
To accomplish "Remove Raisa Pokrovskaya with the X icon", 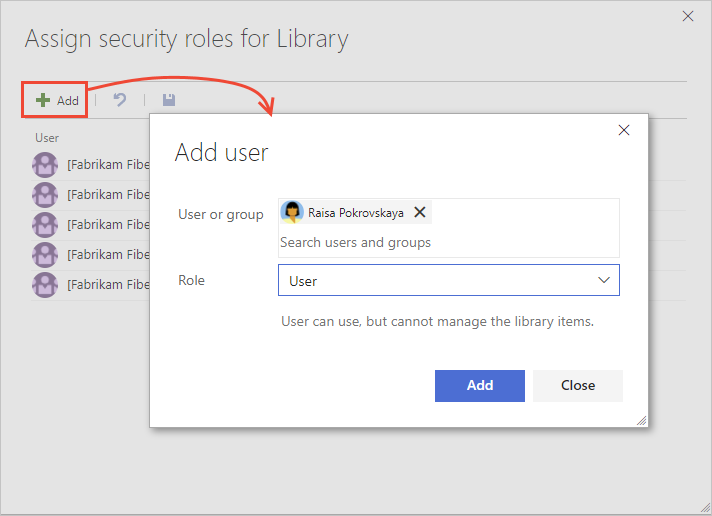I will coord(420,212).
